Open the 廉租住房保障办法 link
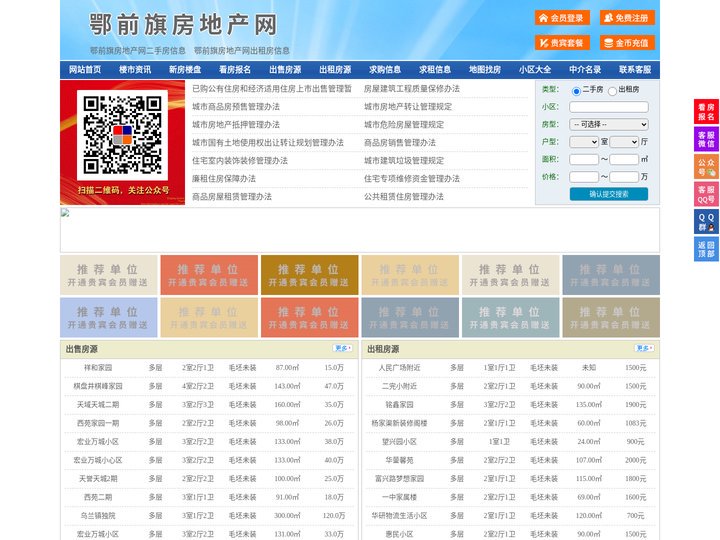720x540 pixels. click(x=224, y=179)
